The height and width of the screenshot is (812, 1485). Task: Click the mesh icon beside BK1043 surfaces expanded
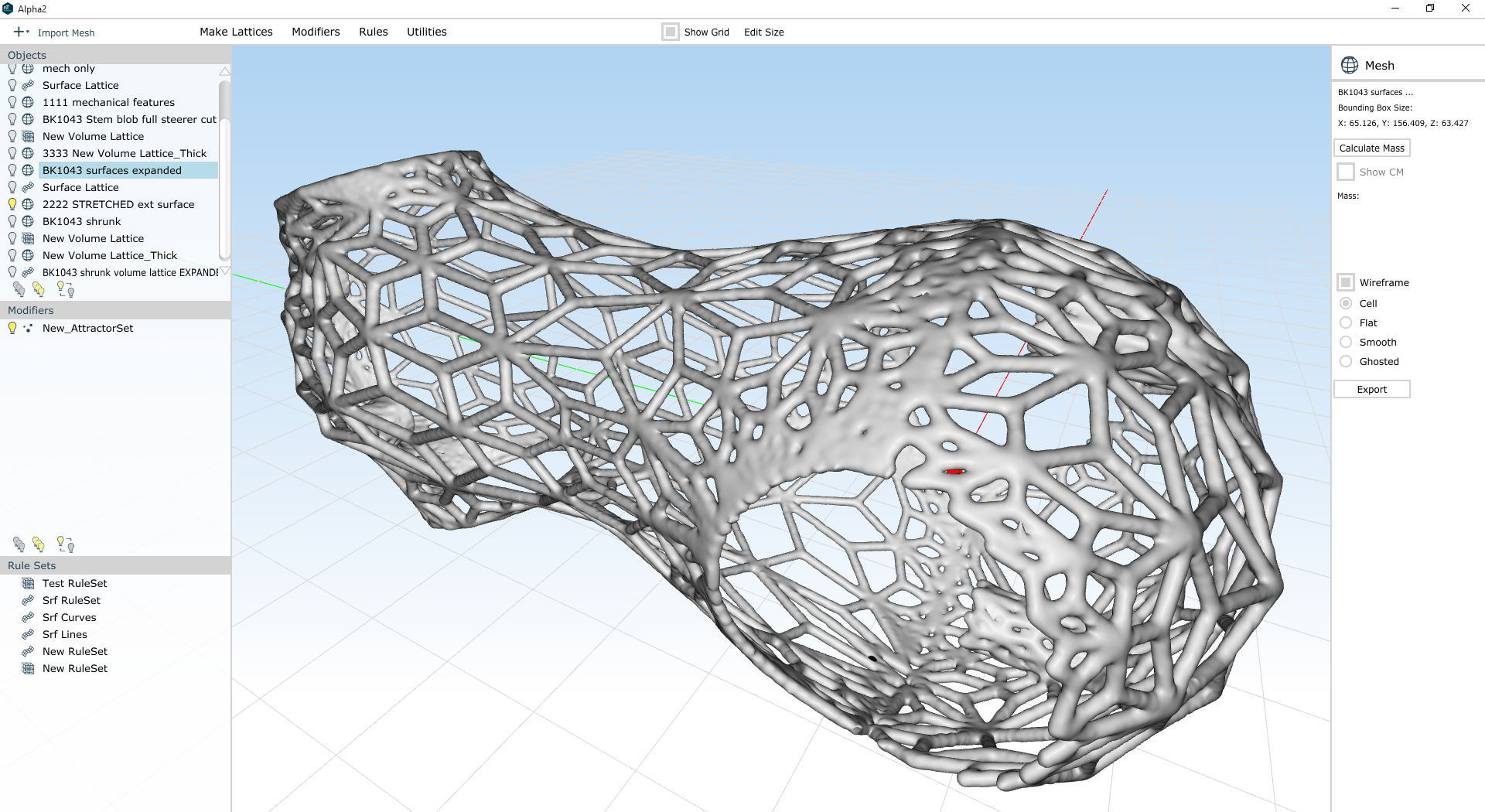pyautogui.click(x=28, y=170)
